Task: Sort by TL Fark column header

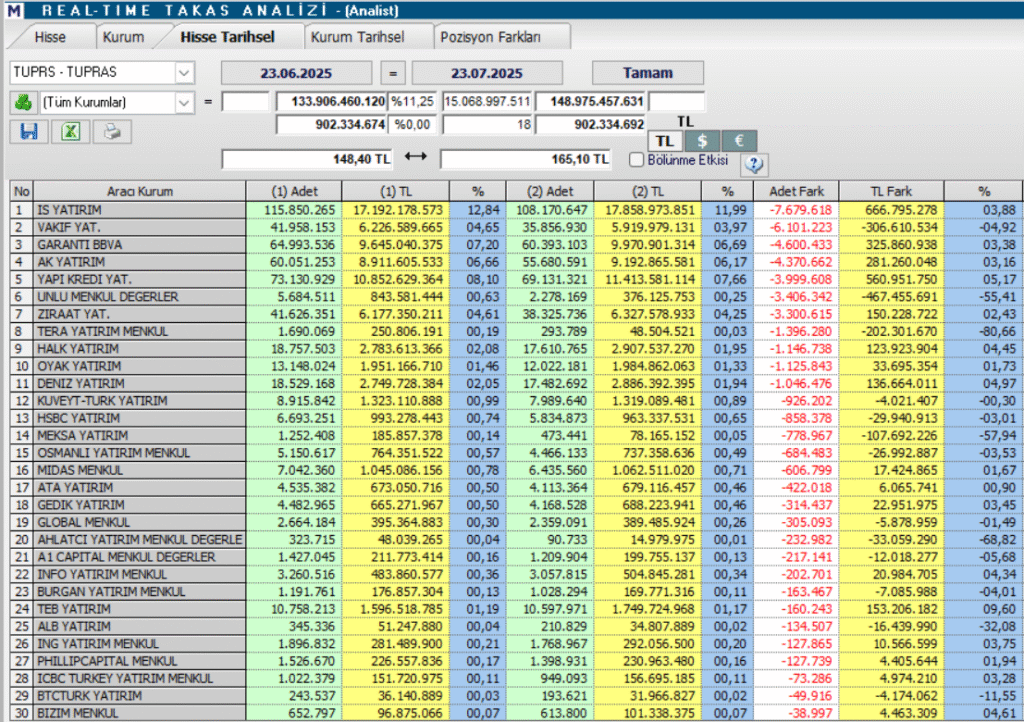Action: coord(891,191)
